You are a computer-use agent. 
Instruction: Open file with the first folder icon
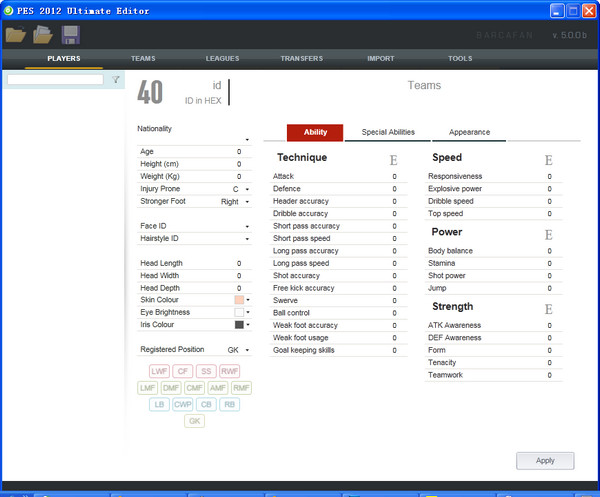point(16,34)
